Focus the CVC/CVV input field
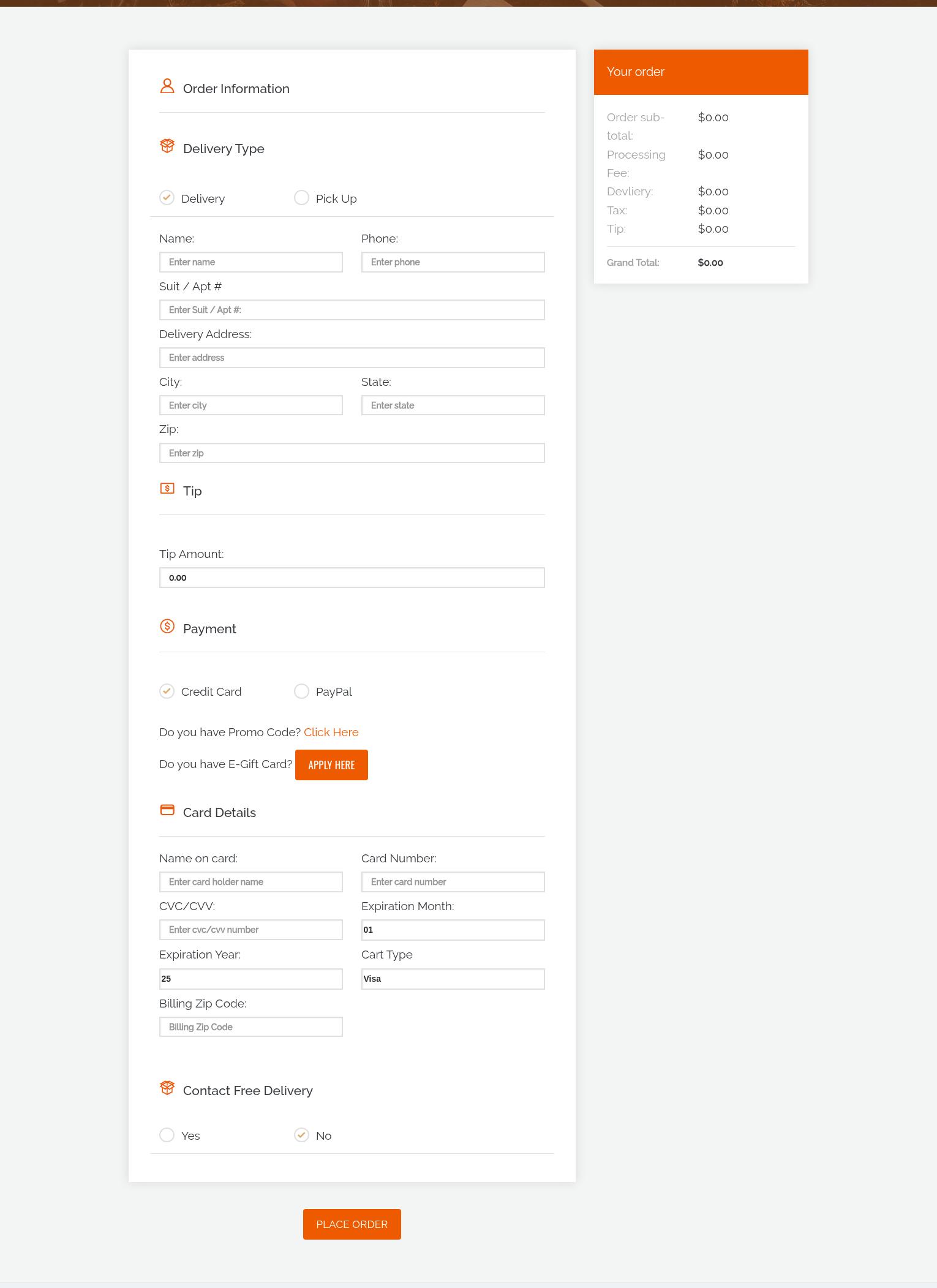The image size is (937, 1288). [x=251, y=930]
